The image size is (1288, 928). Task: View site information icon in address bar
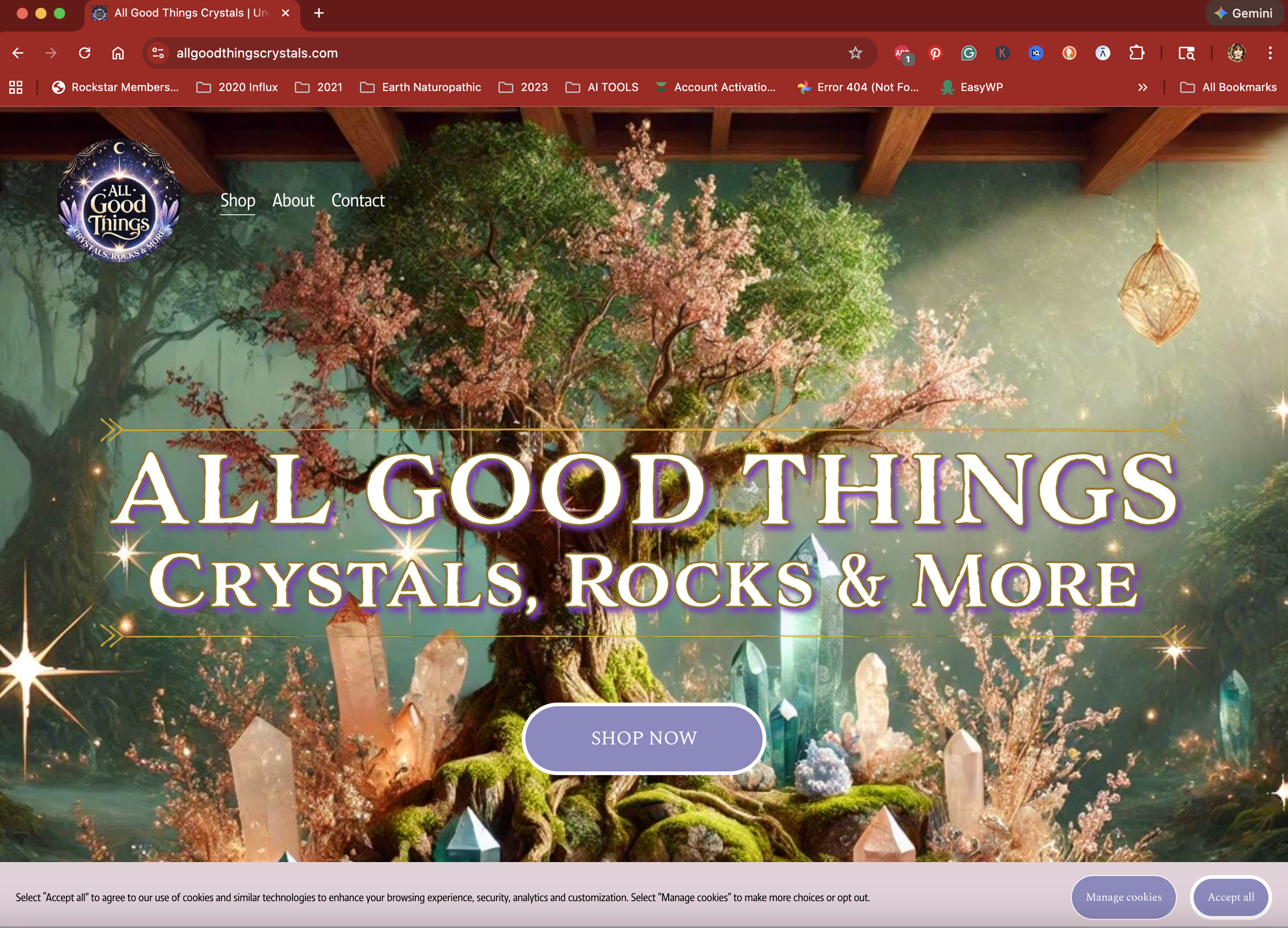(158, 54)
